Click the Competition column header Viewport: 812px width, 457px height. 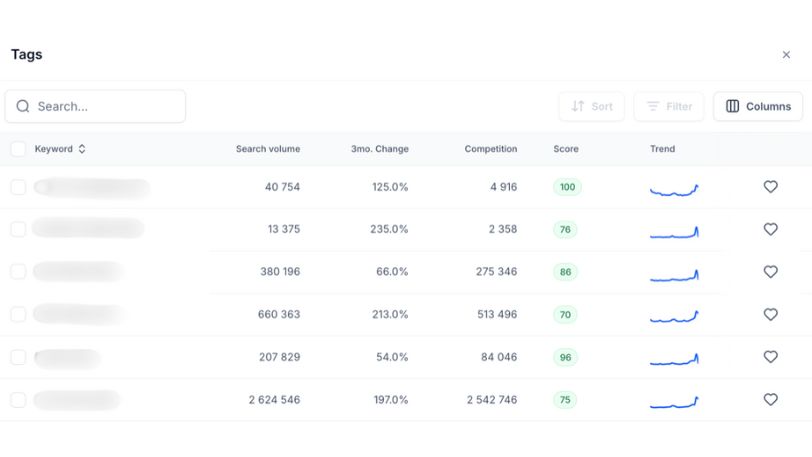coord(490,149)
